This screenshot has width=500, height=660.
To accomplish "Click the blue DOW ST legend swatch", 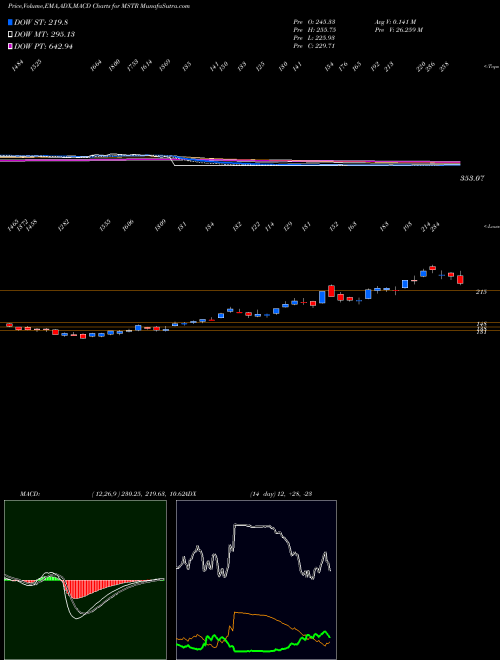I will pyautogui.click(x=10, y=22).
